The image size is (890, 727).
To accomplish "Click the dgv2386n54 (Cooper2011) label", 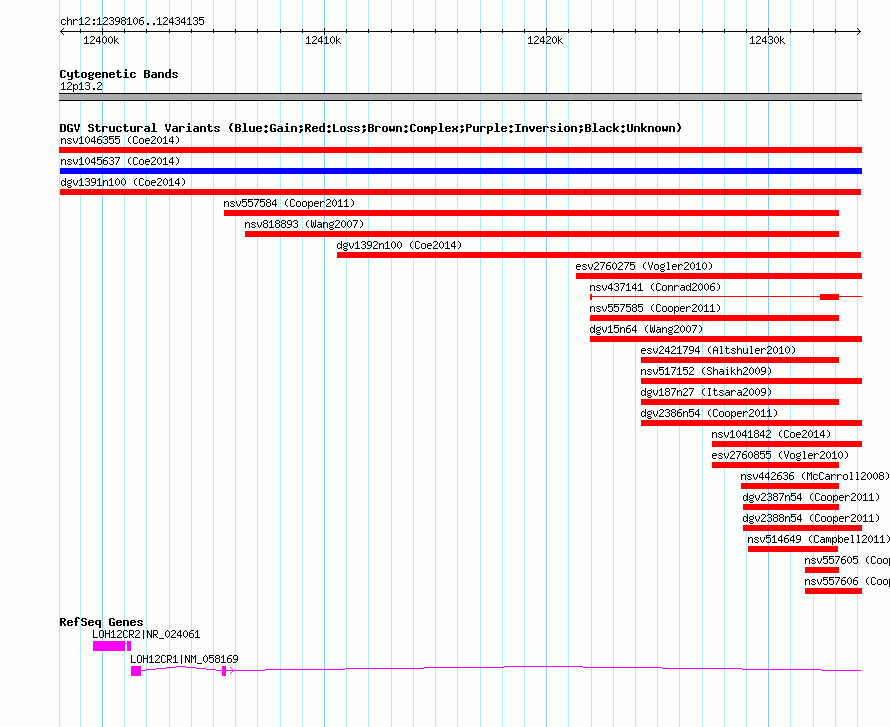I will pyautogui.click(x=709, y=413).
